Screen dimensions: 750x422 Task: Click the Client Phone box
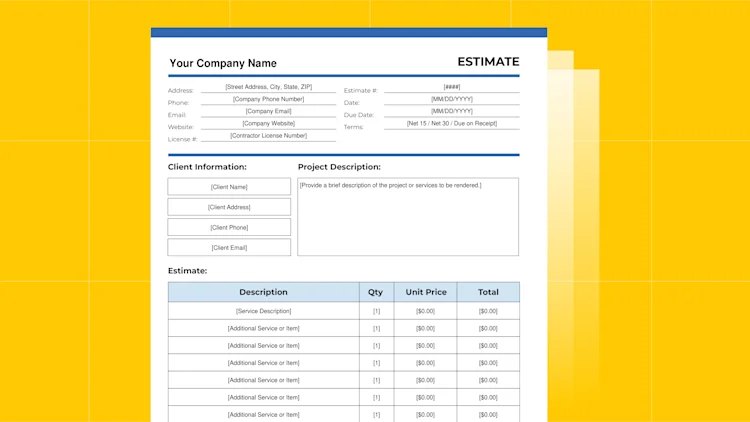(229, 227)
